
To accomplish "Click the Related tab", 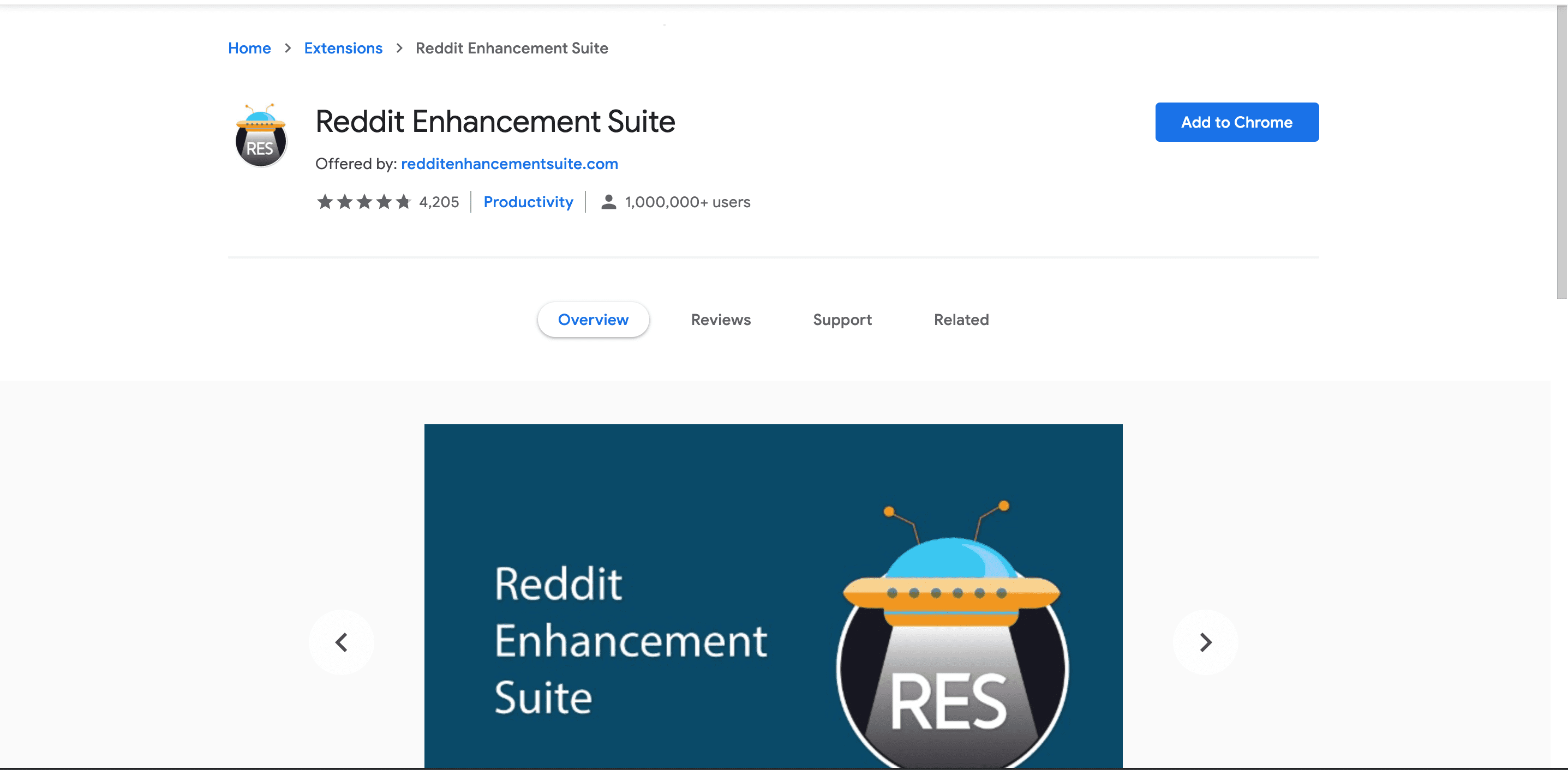I will pyautogui.click(x=960, y=319).
